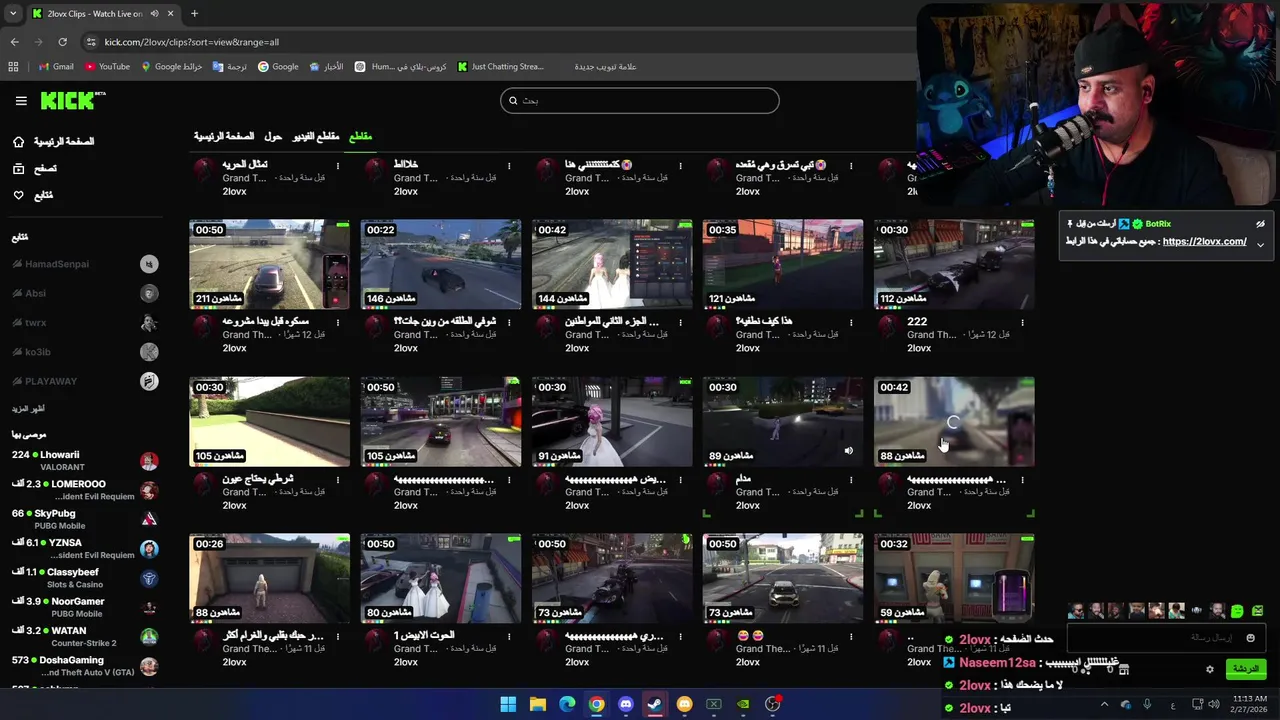Open the Google Maps "خرائط Google" bookmark
The height and width of the screenshot is (720, 1280).
[171, 67]
